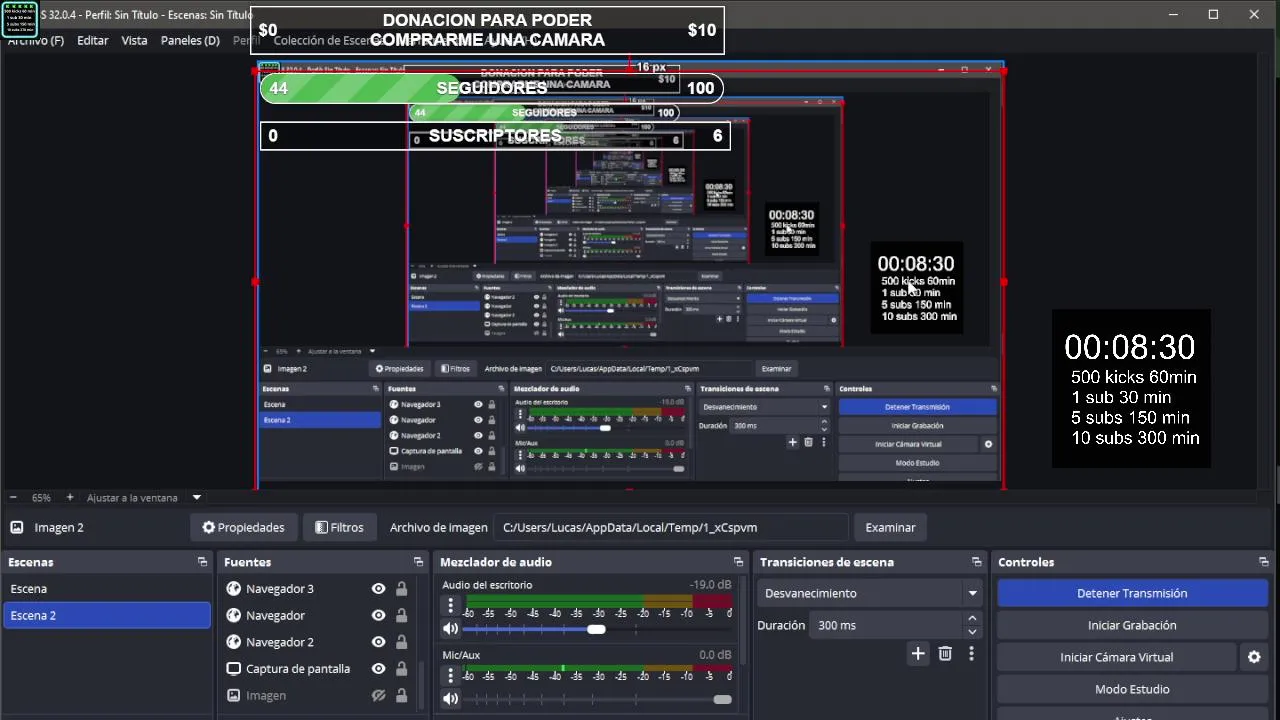The width and height of the screenshot is (1280, 720).
Task: Open the Archivo menu
Action: point(36,40)
